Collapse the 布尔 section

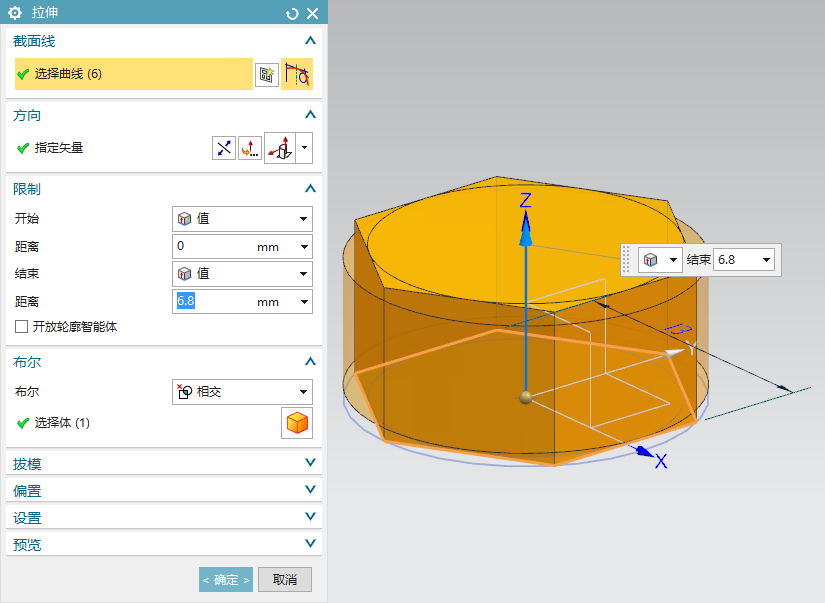[310, 361]
